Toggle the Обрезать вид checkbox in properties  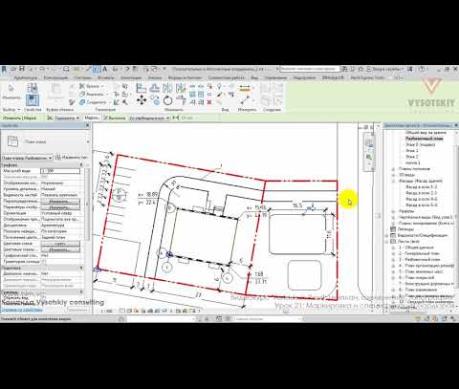point(43,298)
